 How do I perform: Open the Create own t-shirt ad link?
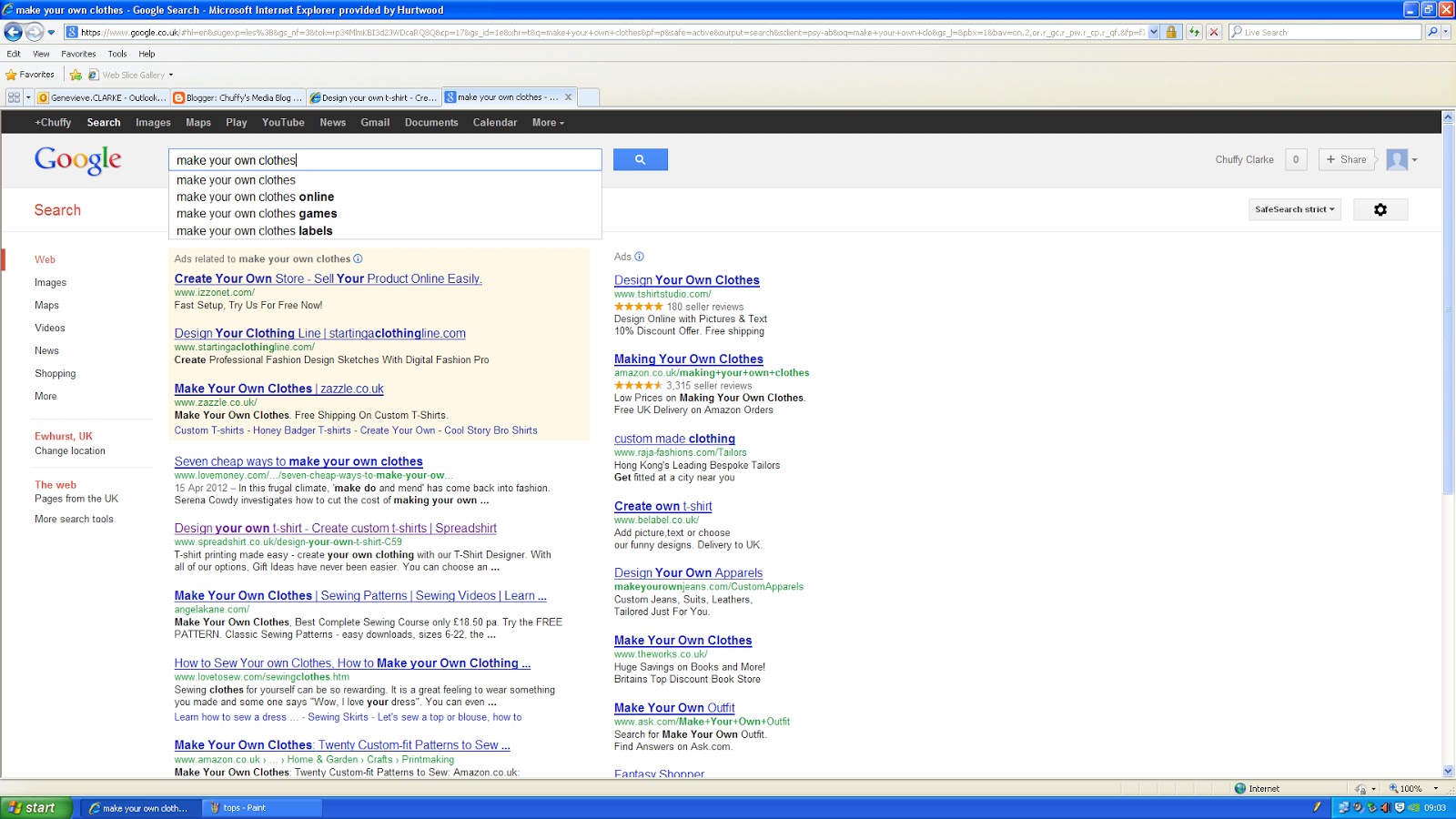662,506
